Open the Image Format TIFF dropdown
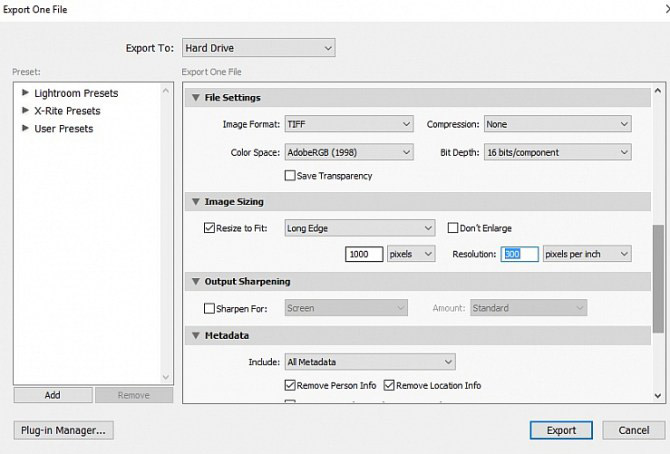 click(x=348, y=124)
